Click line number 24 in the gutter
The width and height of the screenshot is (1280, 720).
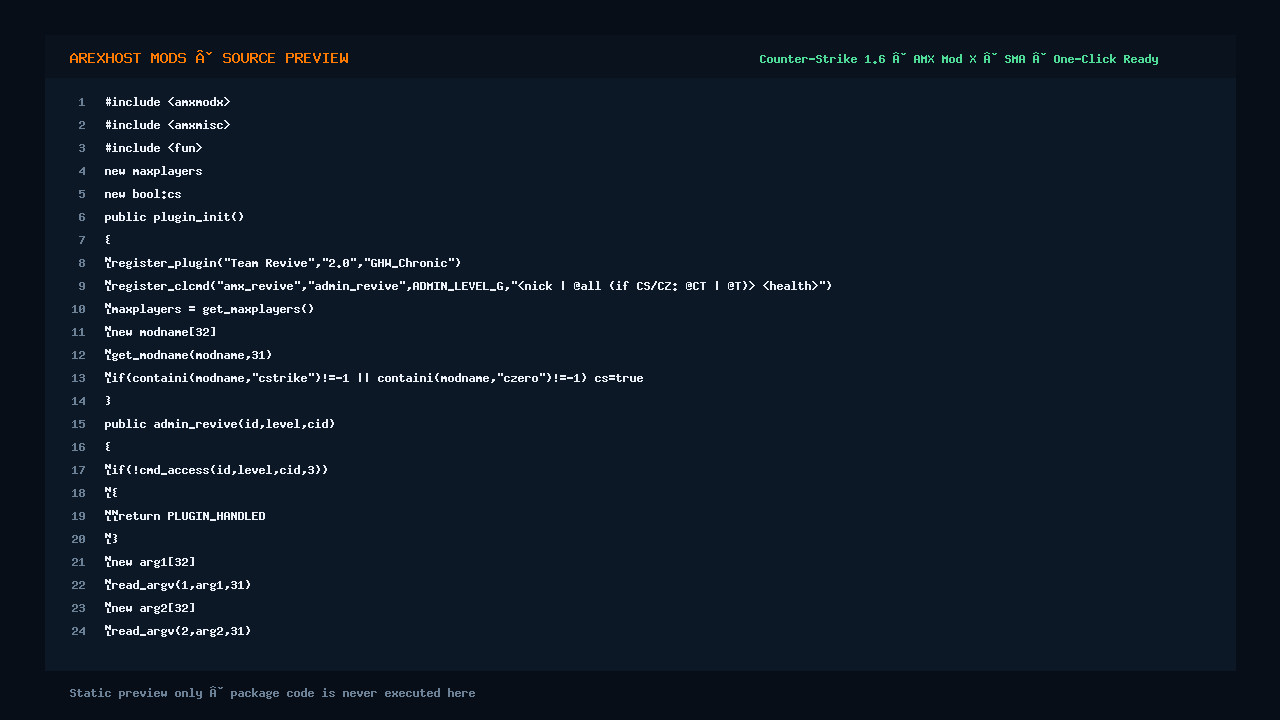(79, 631)
